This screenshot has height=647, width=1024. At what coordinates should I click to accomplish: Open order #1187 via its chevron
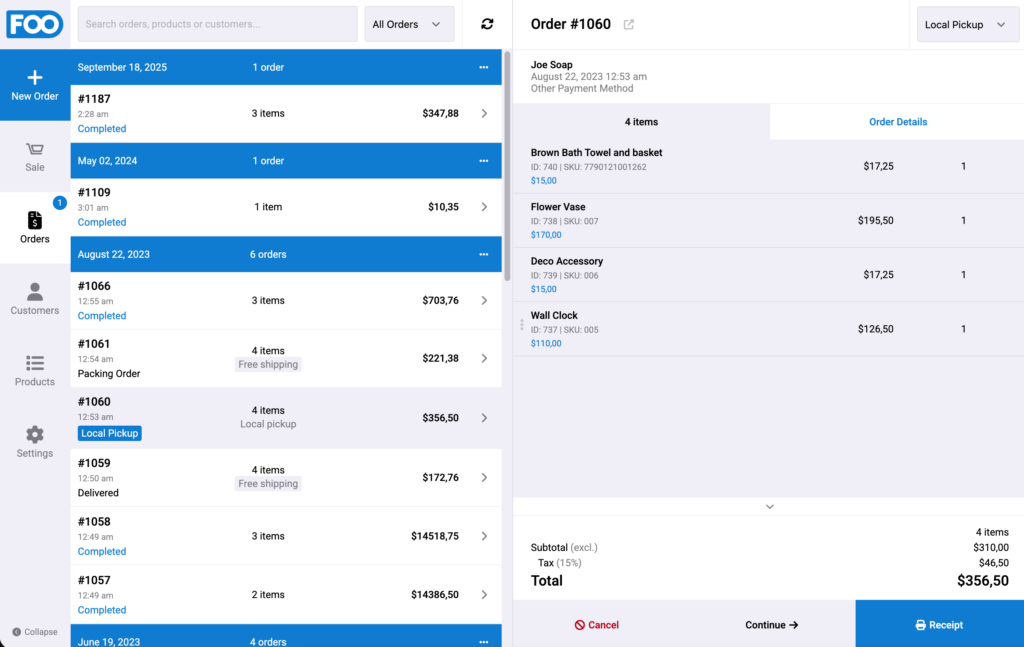pyautogui.click(x=484, y=113)
